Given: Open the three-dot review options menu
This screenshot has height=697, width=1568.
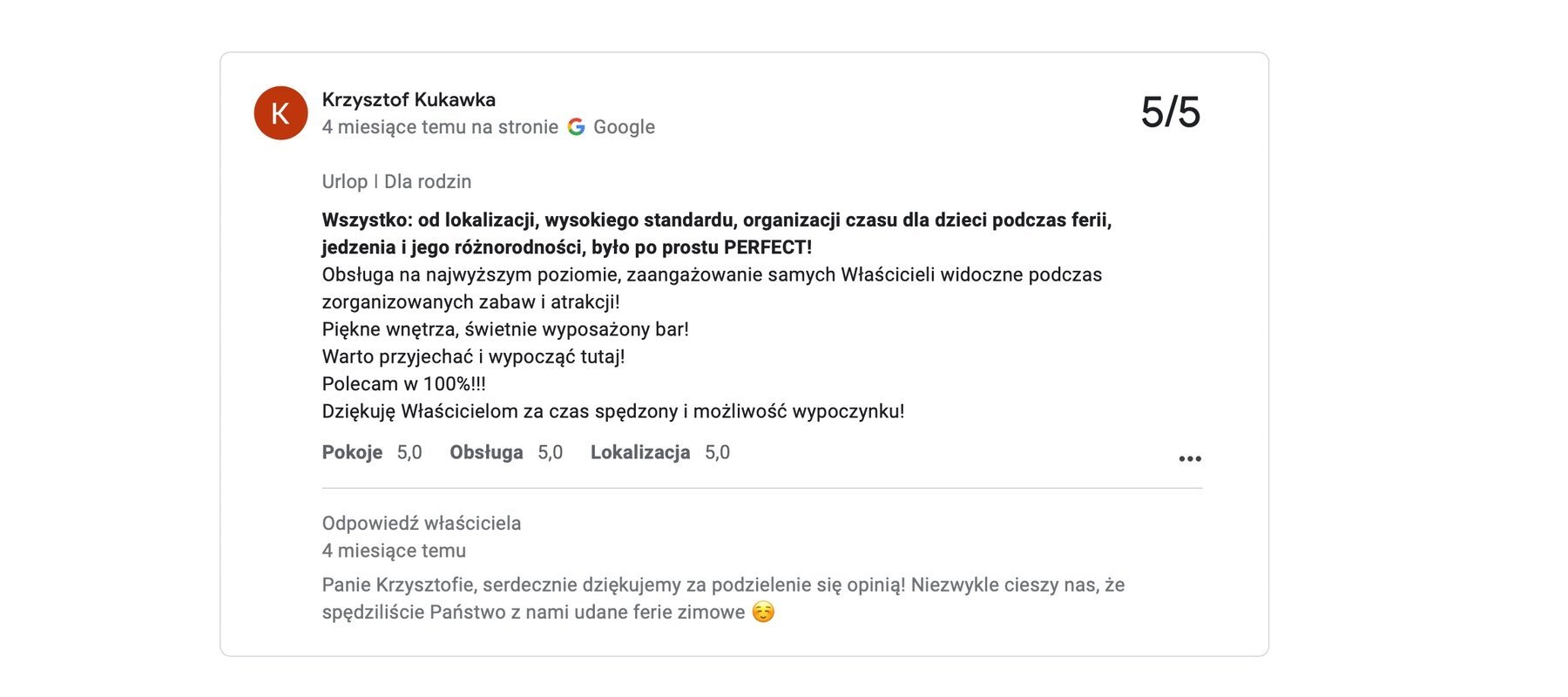Looking at the screenshot, I should click(1189, 458).
